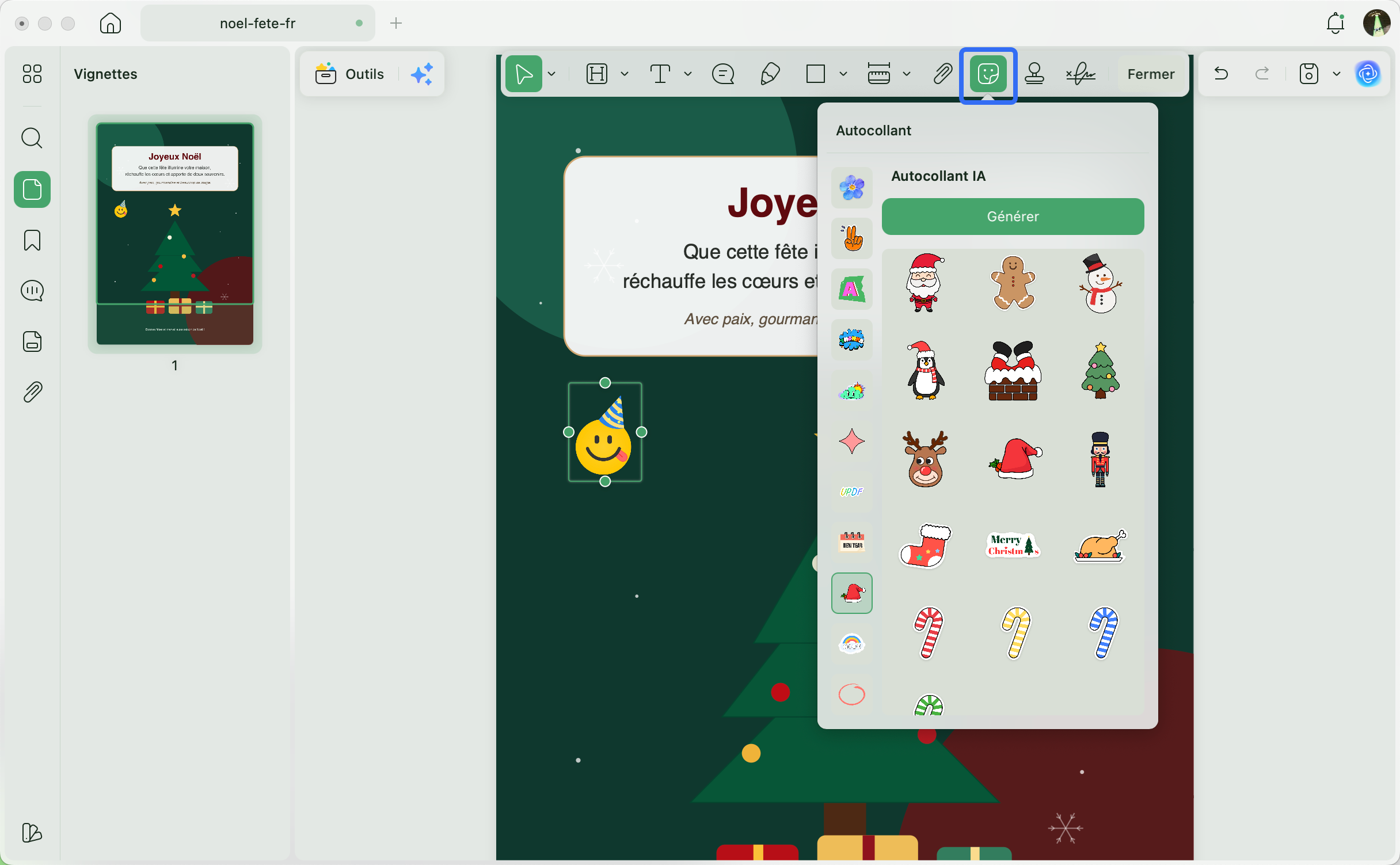Open the home screen icon

coord(110,23)
